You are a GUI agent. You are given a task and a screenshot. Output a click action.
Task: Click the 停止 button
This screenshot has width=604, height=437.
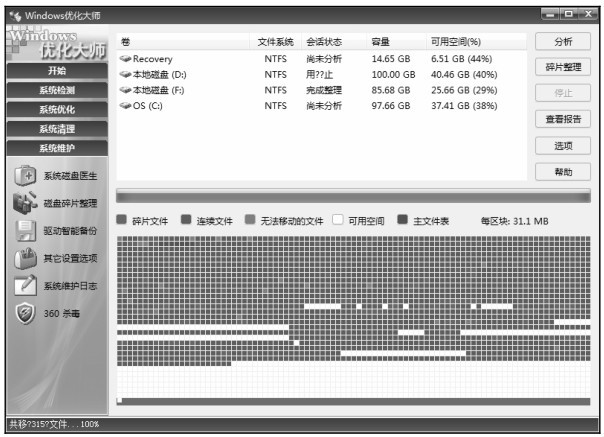click(563, 93)
